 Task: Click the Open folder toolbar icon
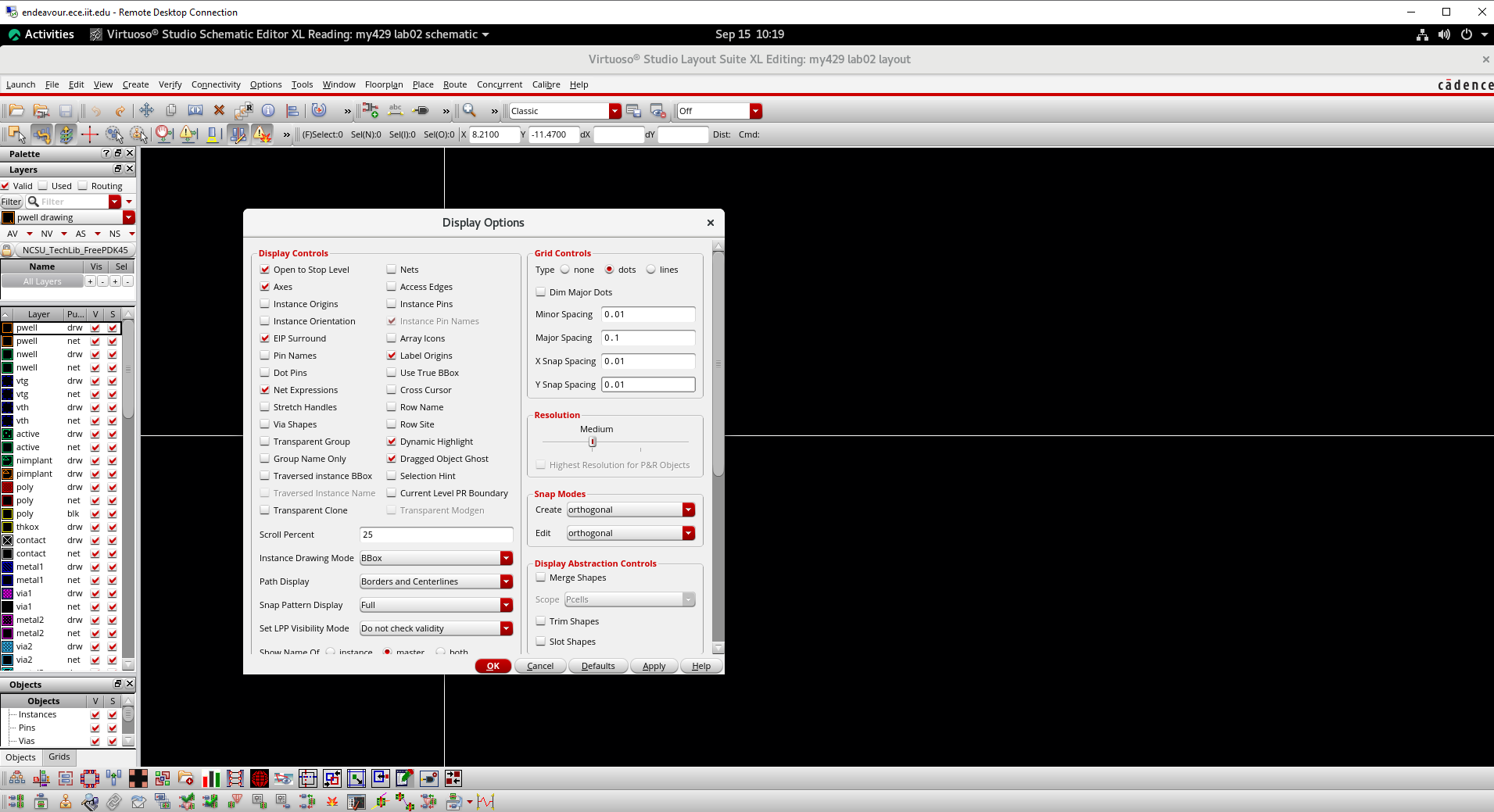16,111
